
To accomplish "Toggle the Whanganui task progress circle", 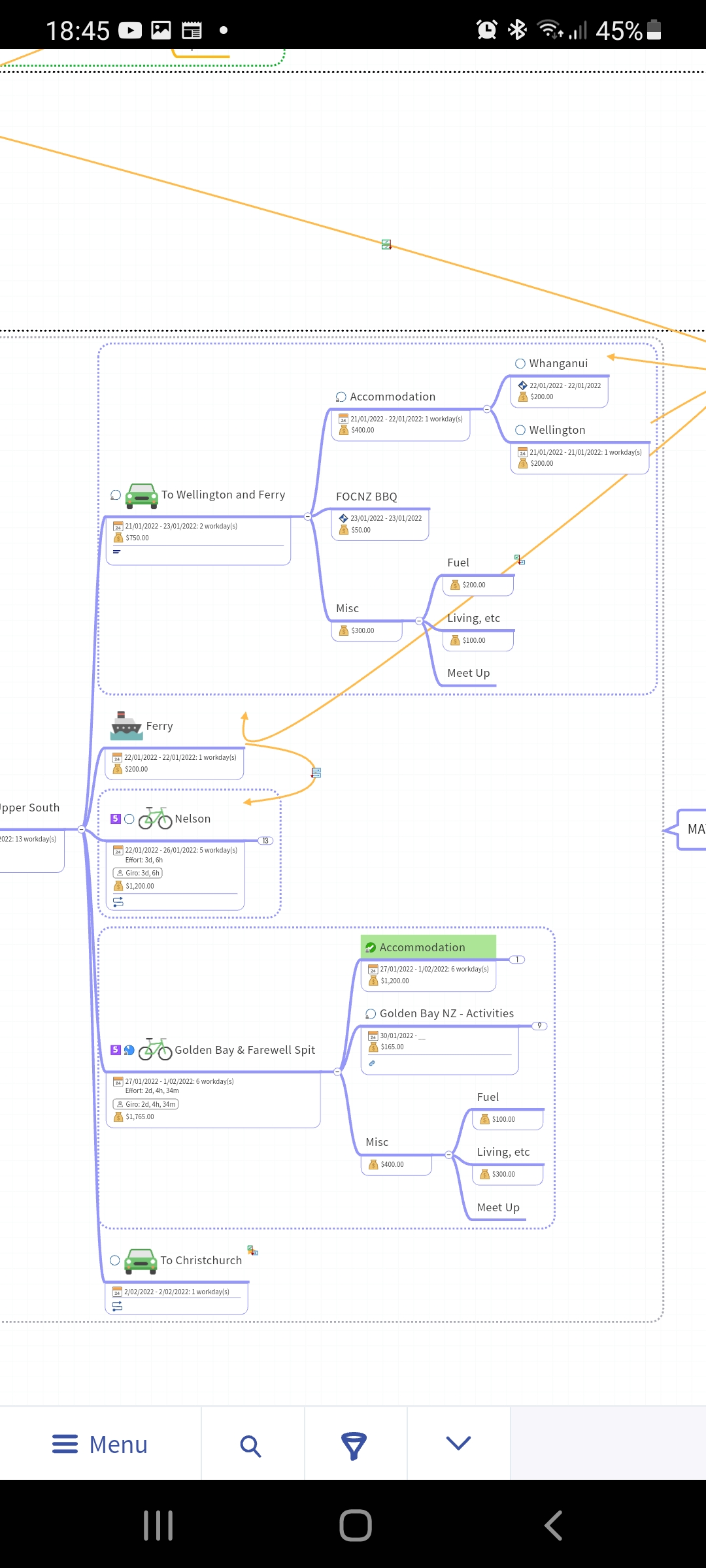I will [520, 364].
